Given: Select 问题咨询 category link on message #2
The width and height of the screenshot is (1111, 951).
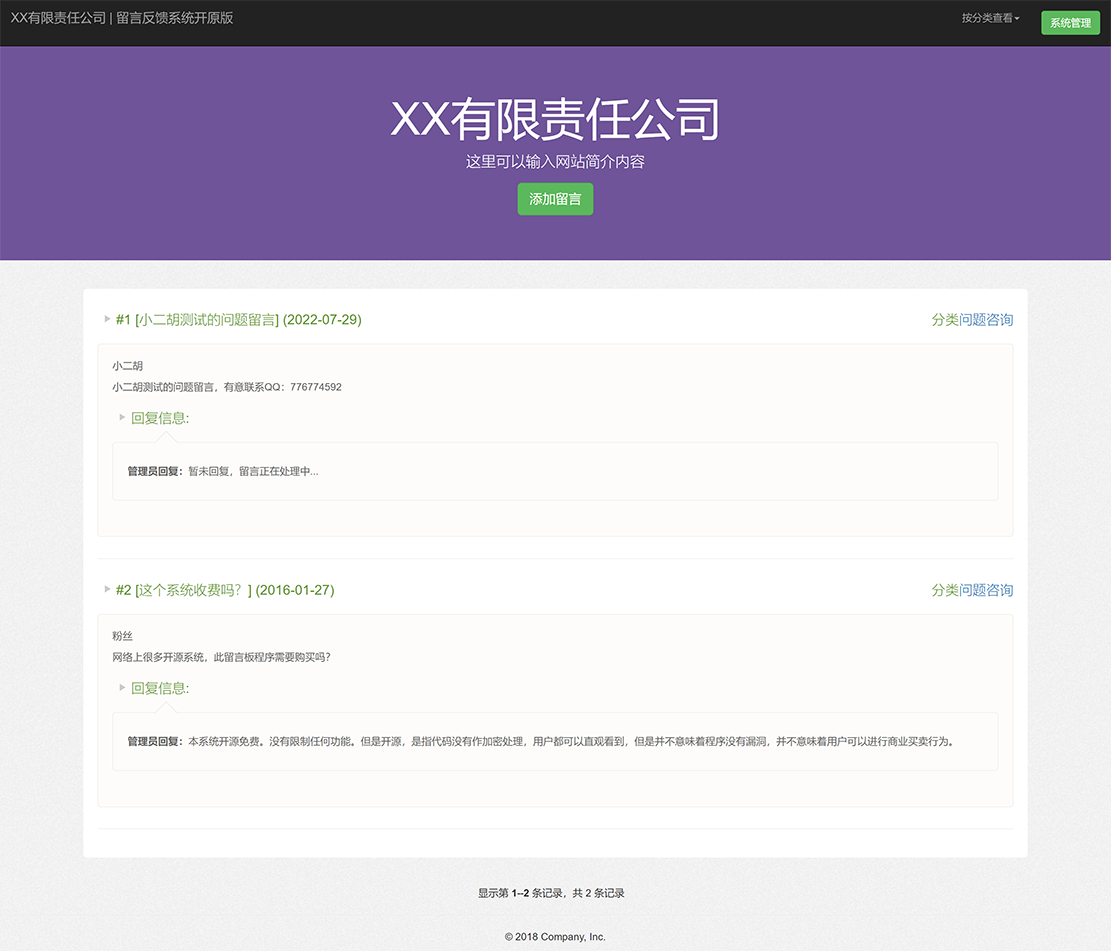Looking at the screenshot, I should tap(986, 590).
